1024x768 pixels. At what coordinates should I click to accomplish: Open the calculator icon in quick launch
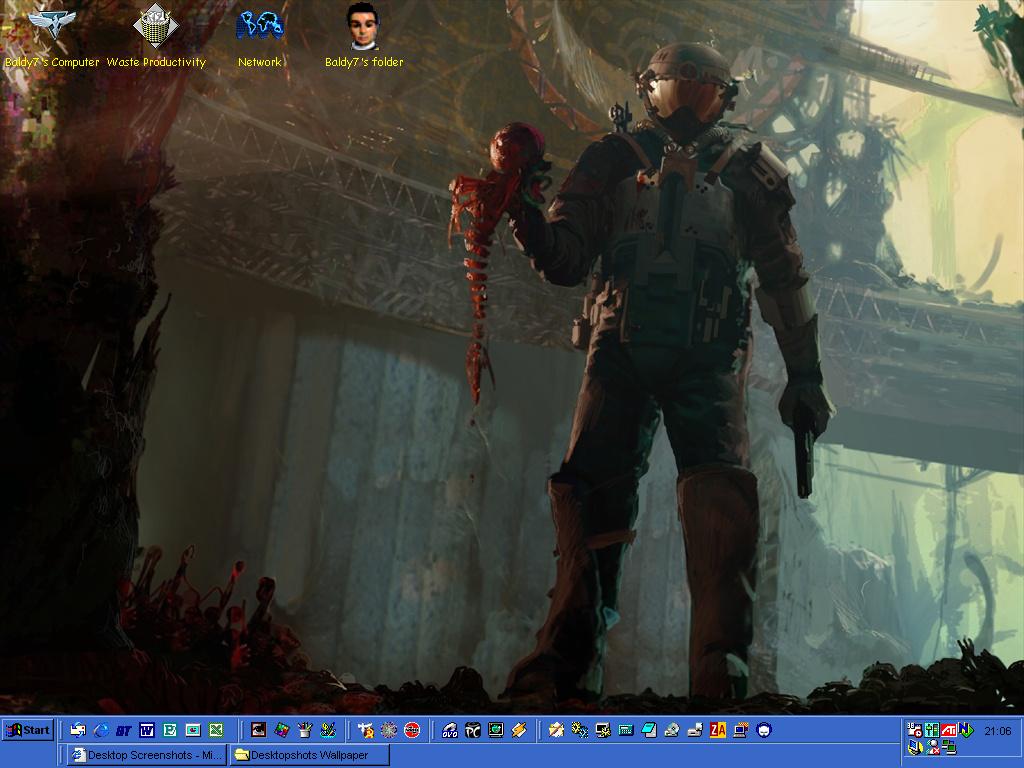click(x=625, y=730)
